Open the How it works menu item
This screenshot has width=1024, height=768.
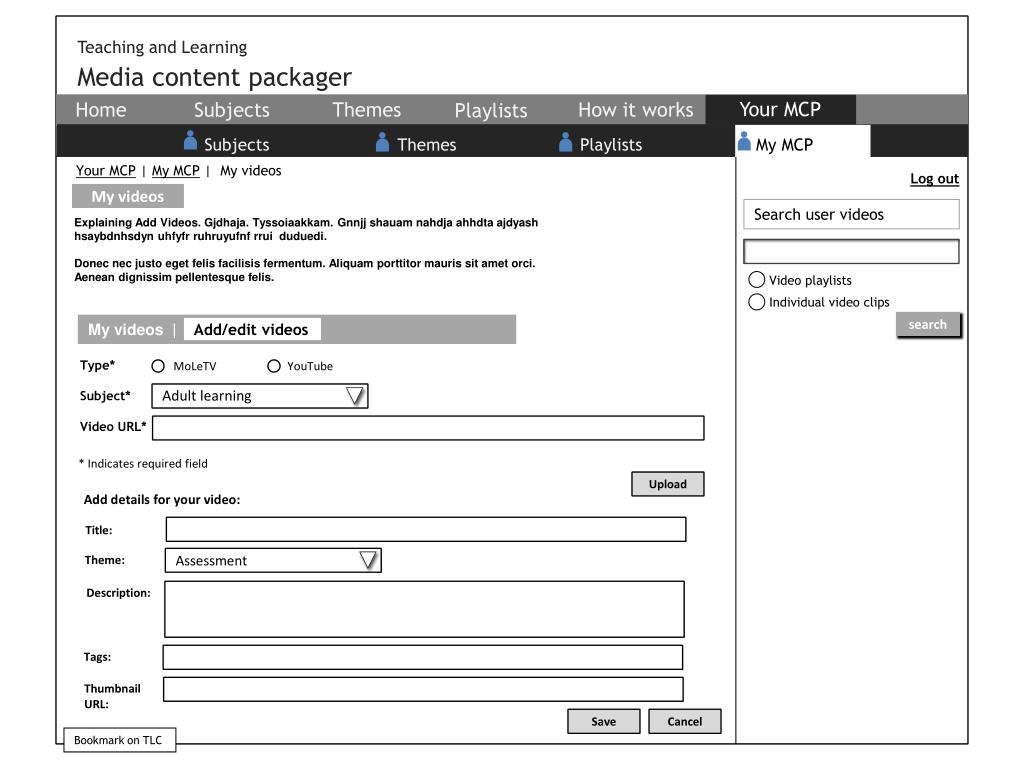click(635, 110)
